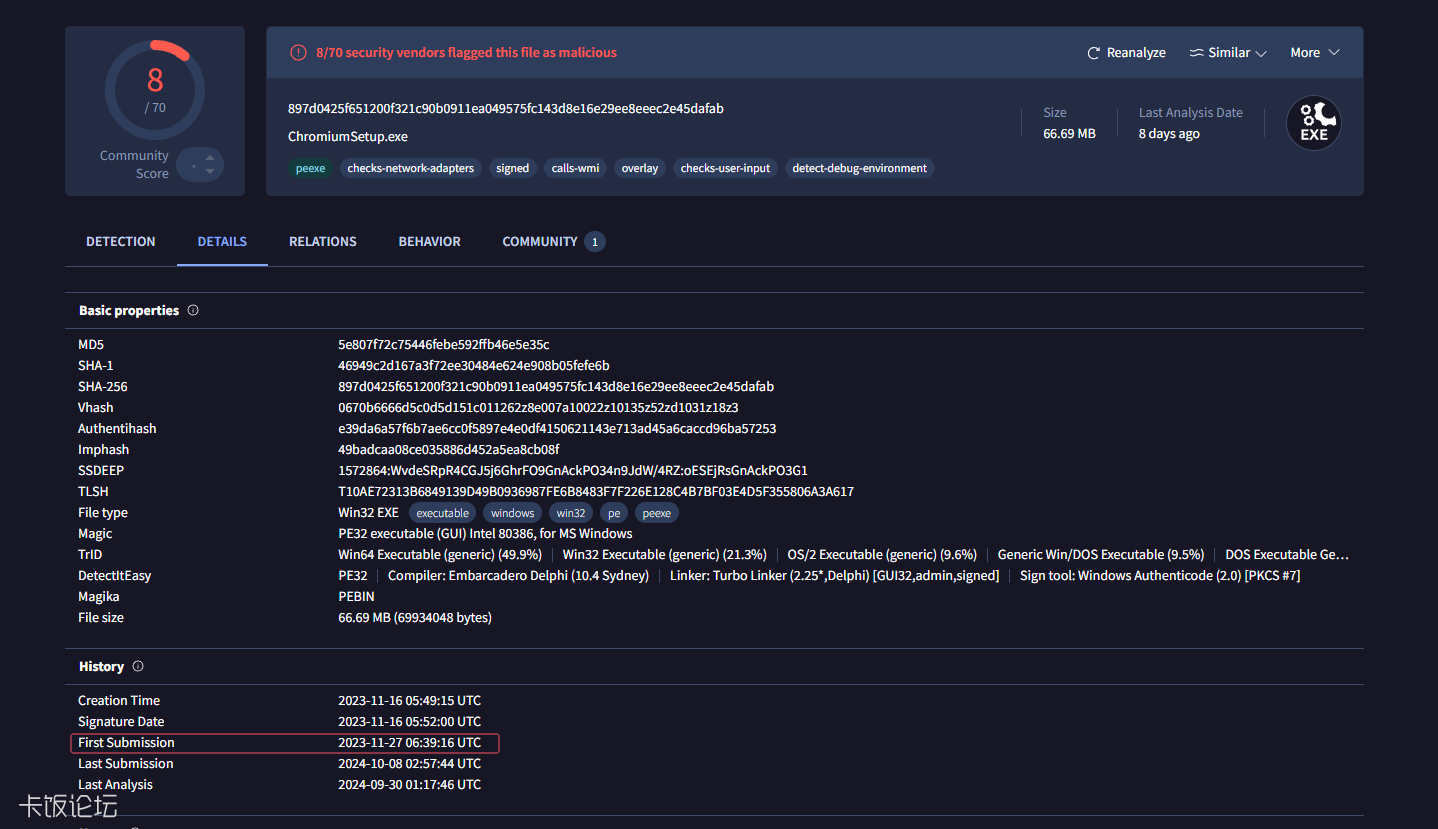Click the TLSH value
The image size is (1438, 829).
pyautogui.click(x=596, y=492)
